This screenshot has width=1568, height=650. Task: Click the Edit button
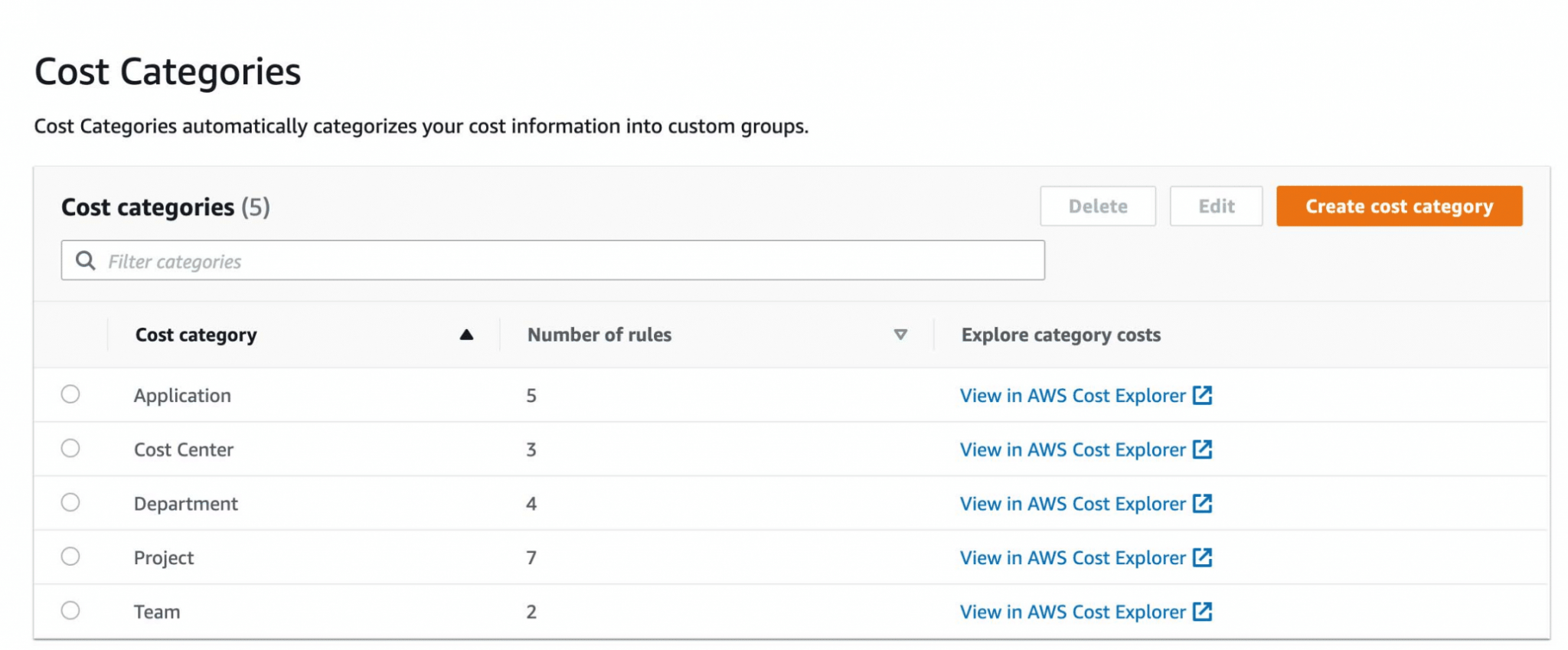1216,206
